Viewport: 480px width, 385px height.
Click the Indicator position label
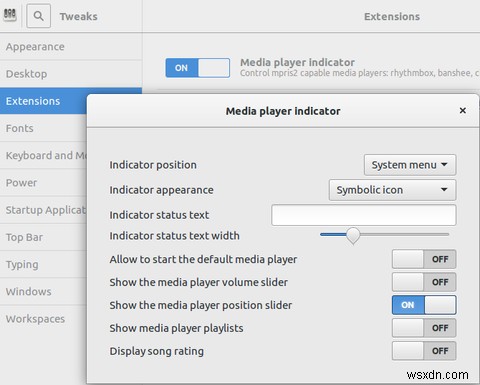click(x=153, y=165)
